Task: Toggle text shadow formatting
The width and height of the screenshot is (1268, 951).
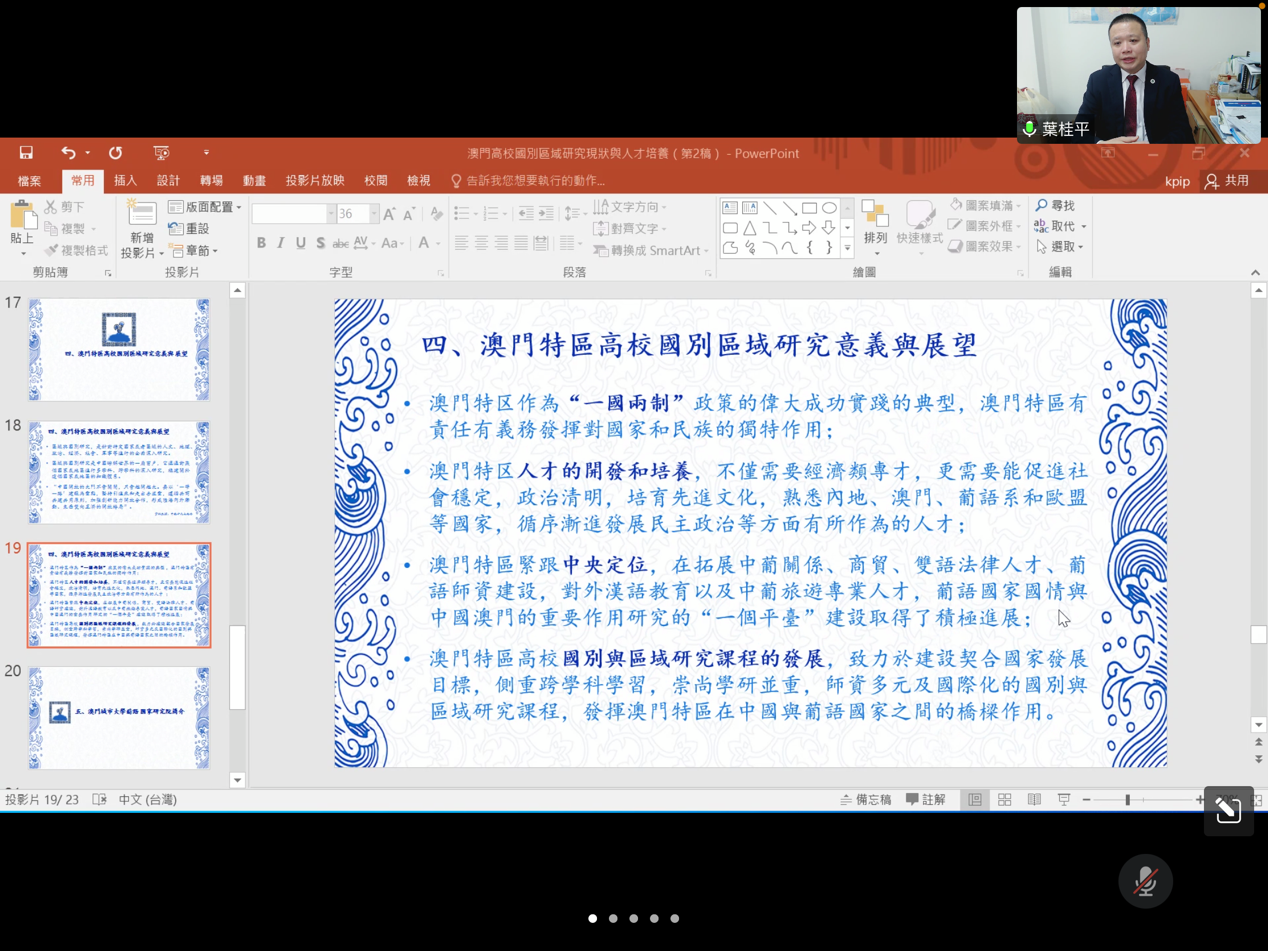Action: pos(320,243)
